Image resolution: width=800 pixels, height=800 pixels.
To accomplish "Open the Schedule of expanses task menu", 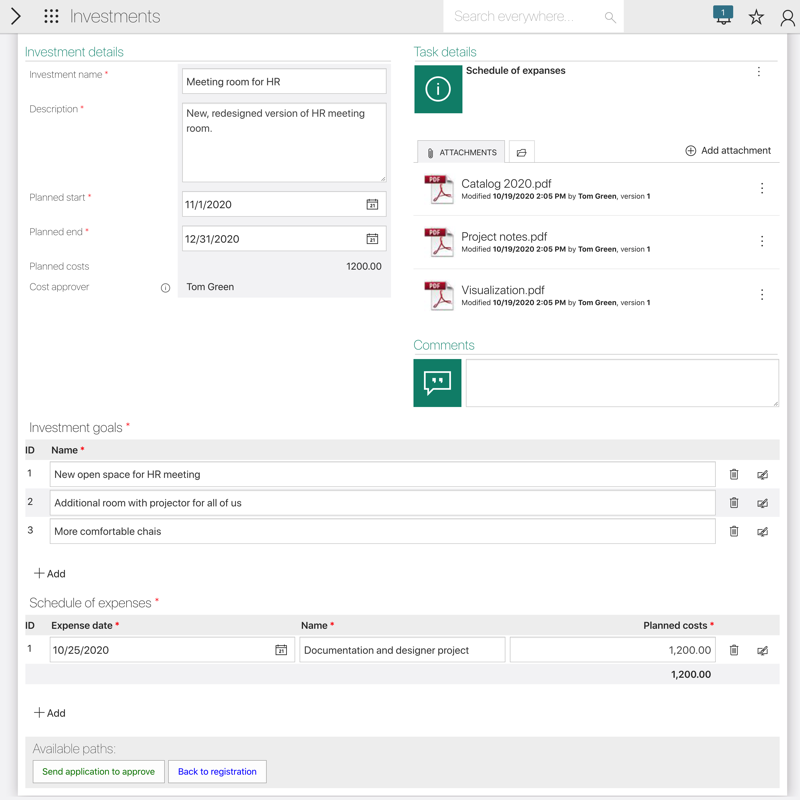I will pyautogui.click(x=759, y=72).
